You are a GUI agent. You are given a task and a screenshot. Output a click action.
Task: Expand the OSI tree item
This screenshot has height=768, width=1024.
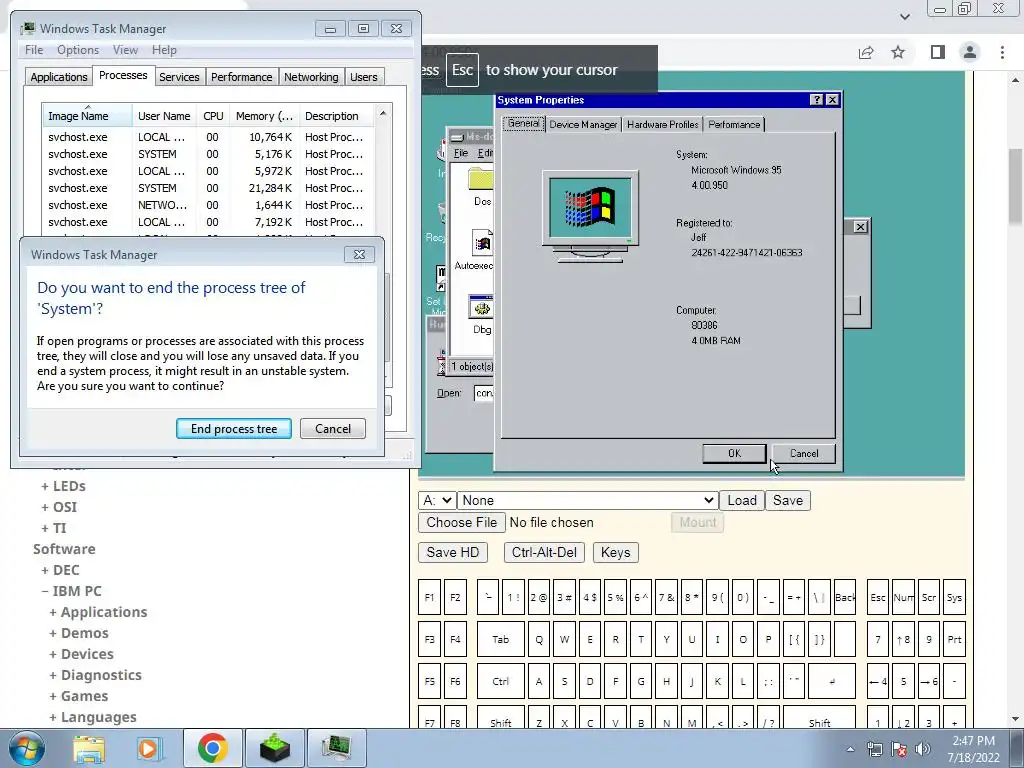[59, 507]
